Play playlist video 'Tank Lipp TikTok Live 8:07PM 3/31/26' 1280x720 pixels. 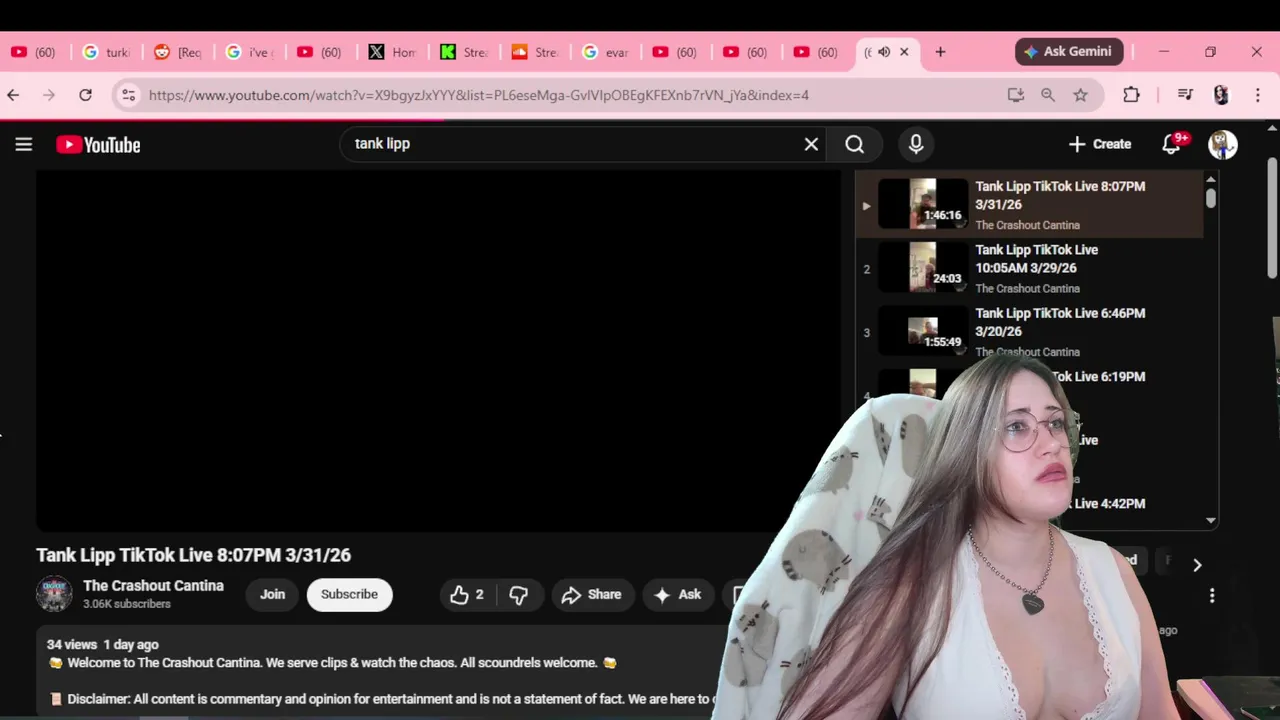[x=1060, y=195]
